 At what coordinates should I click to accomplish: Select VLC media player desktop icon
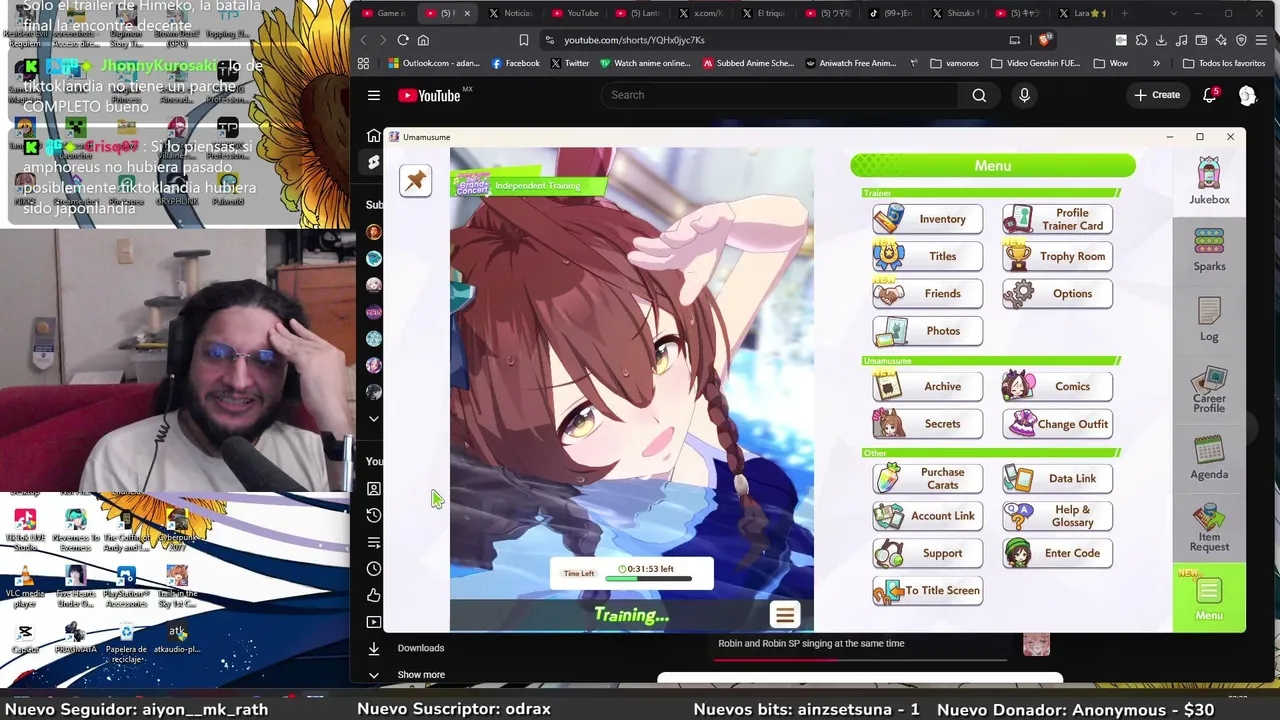[x=26, y=585]
